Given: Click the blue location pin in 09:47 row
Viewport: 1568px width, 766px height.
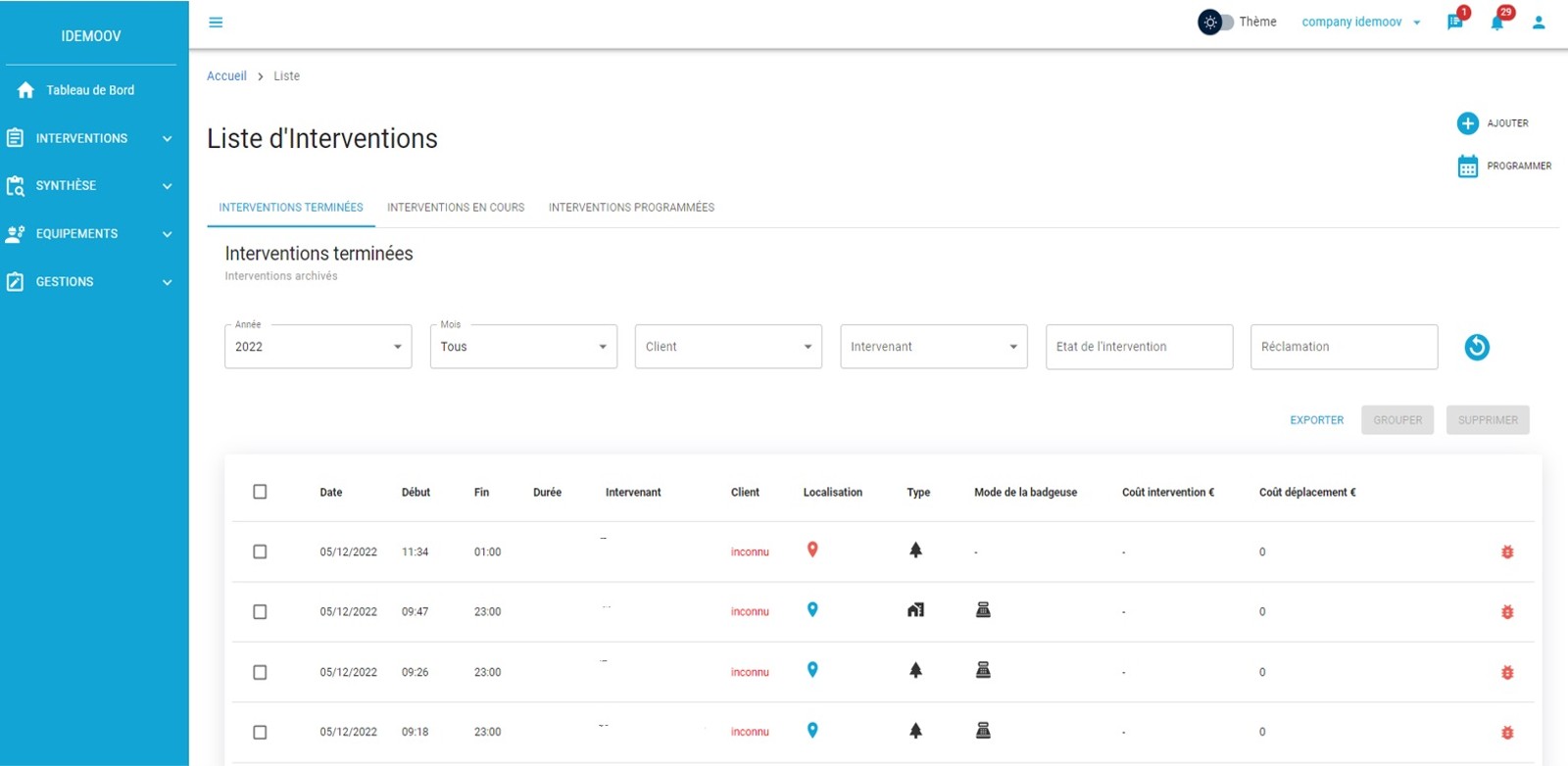Looking at the screenshot, I should click(812, 609).
